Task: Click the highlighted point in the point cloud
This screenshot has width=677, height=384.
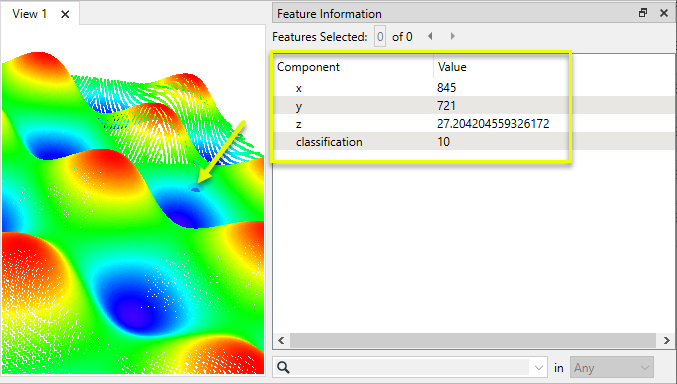Action: (195, 189)
